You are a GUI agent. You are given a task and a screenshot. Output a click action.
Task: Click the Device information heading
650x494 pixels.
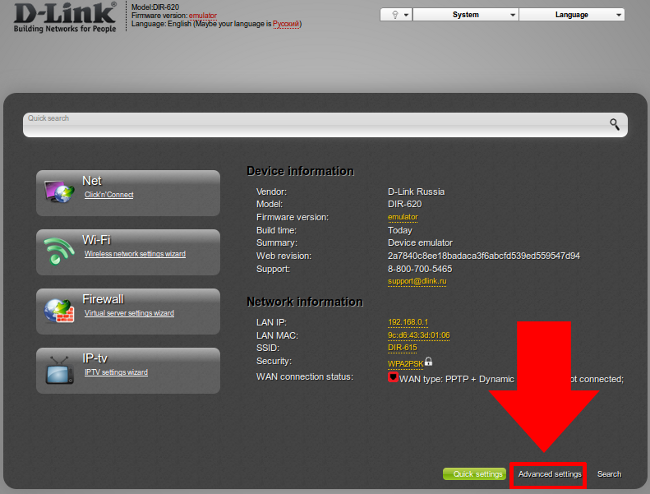click(300, 171)
